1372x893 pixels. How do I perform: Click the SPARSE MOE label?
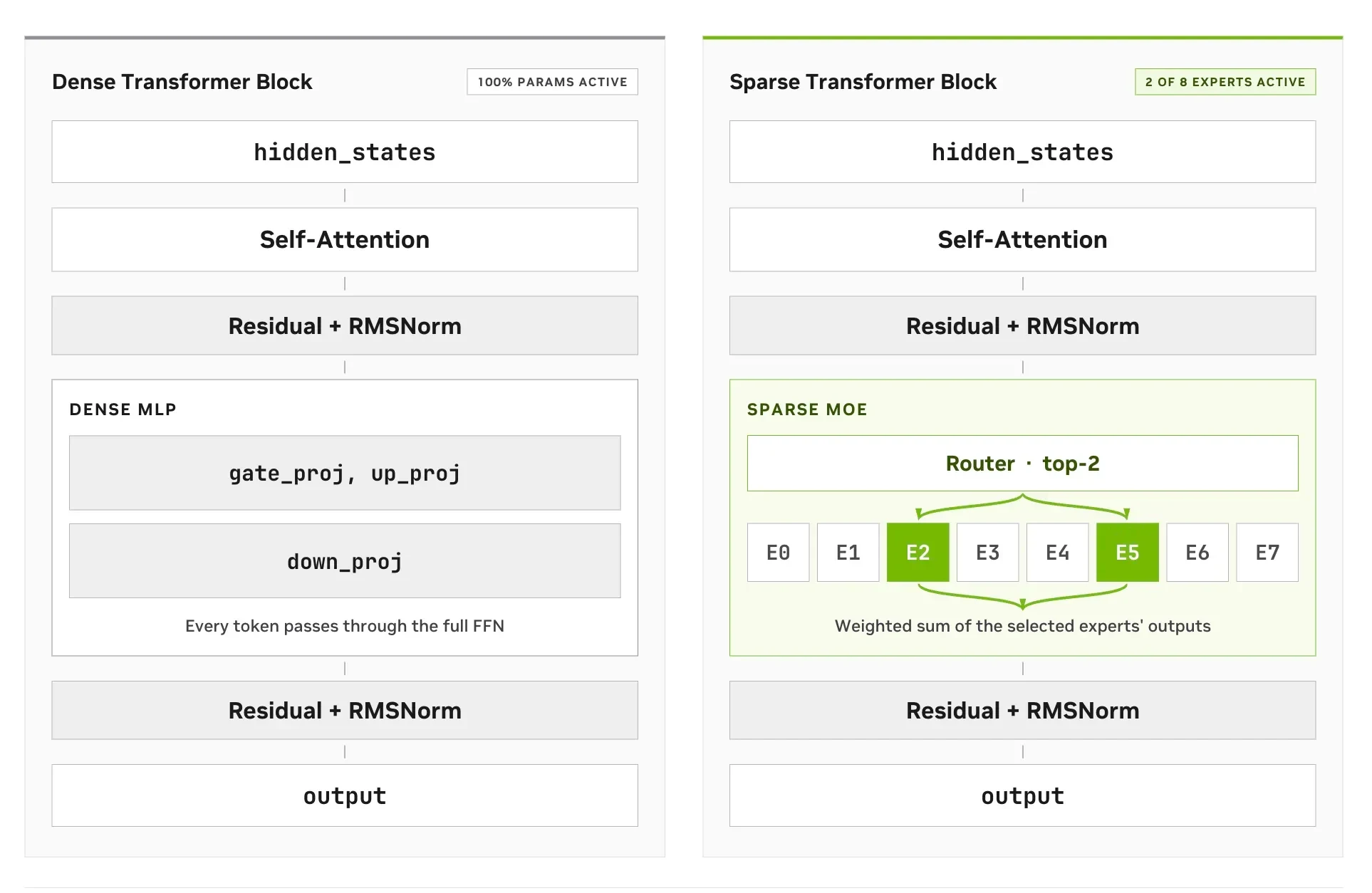point(807,409)
